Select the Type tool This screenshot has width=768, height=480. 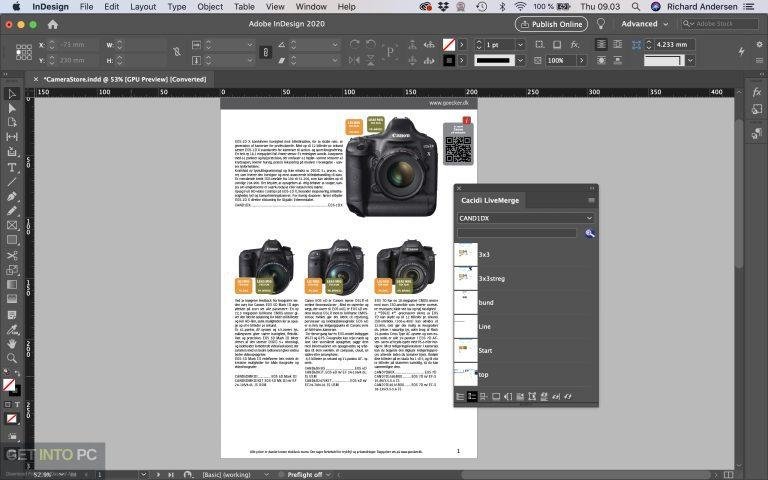[x=12, y=168]
